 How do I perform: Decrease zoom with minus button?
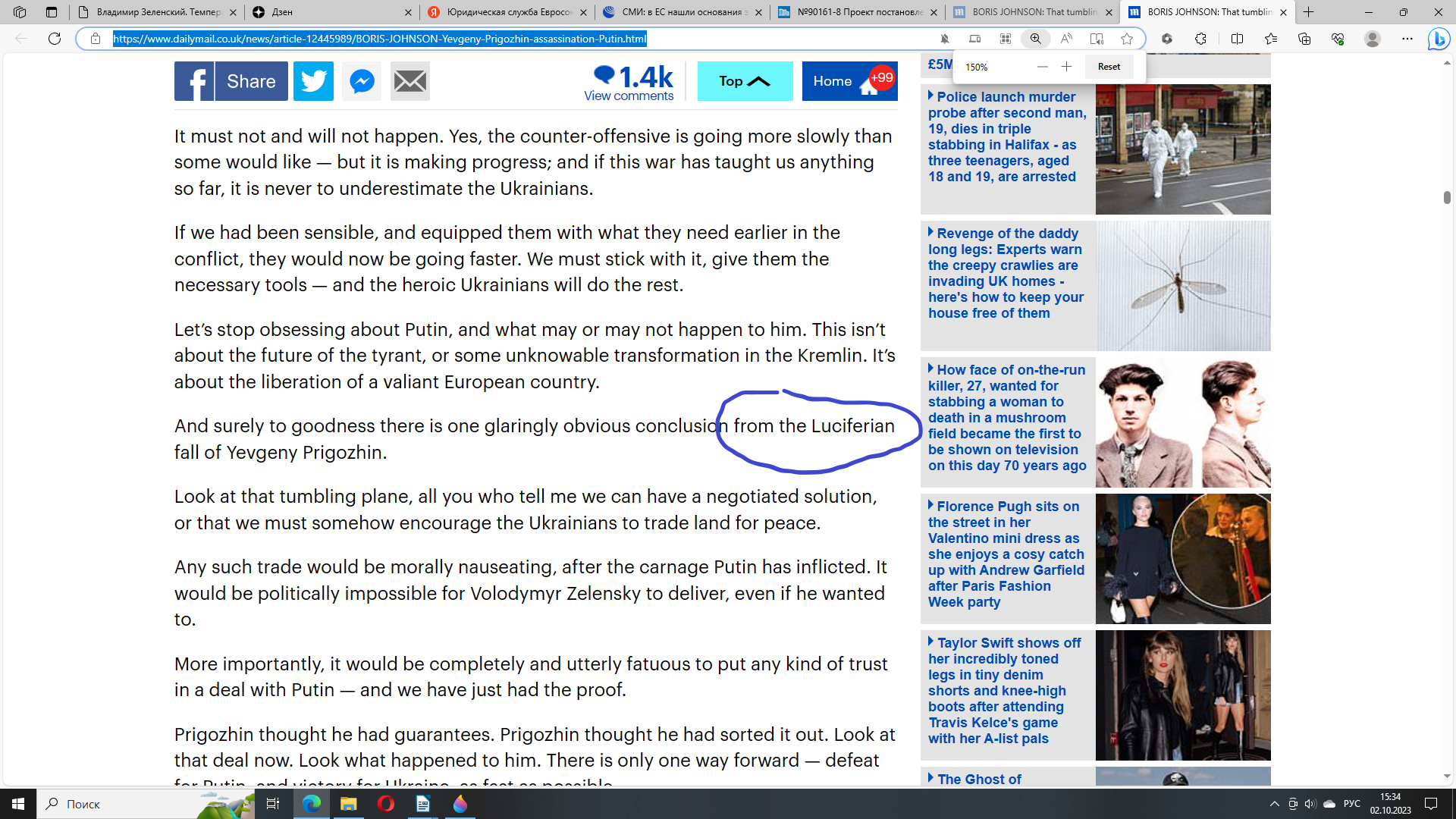point(1043,67)
